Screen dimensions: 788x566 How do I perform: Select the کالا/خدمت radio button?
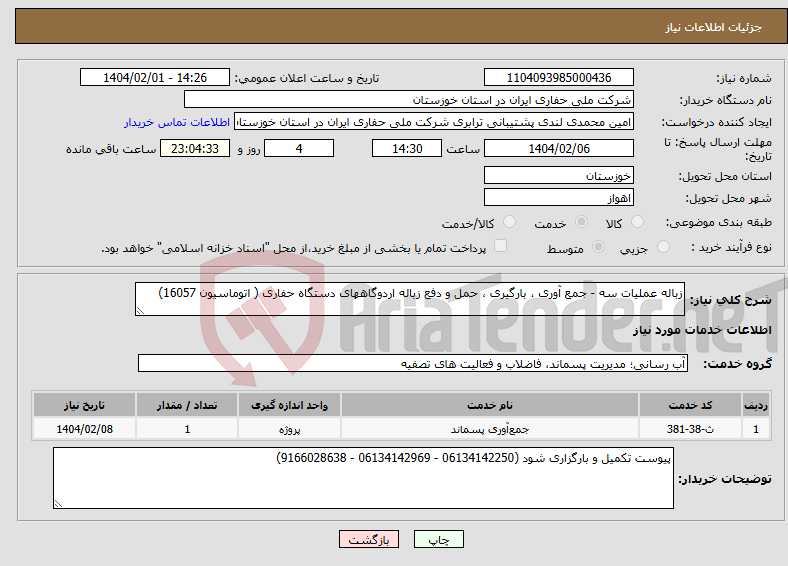509,222
